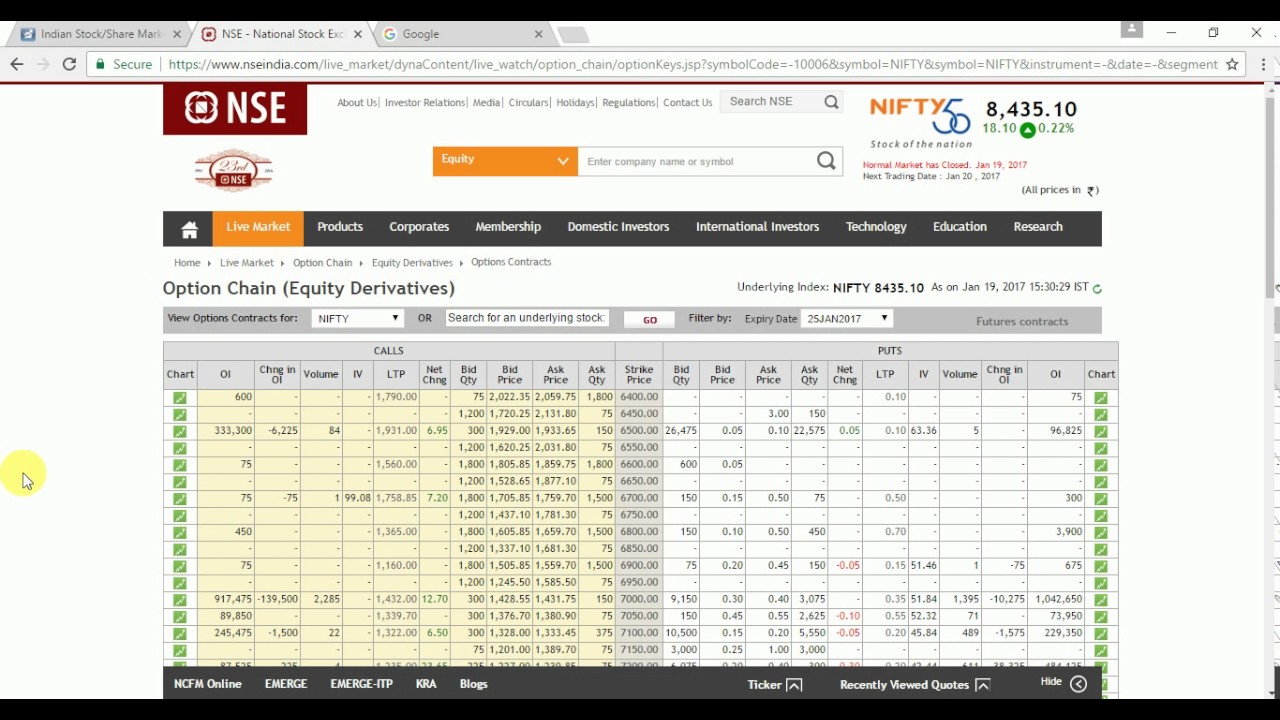1280x720 pixels.
Task: Open the Technology menu
Action: point(876,227)
